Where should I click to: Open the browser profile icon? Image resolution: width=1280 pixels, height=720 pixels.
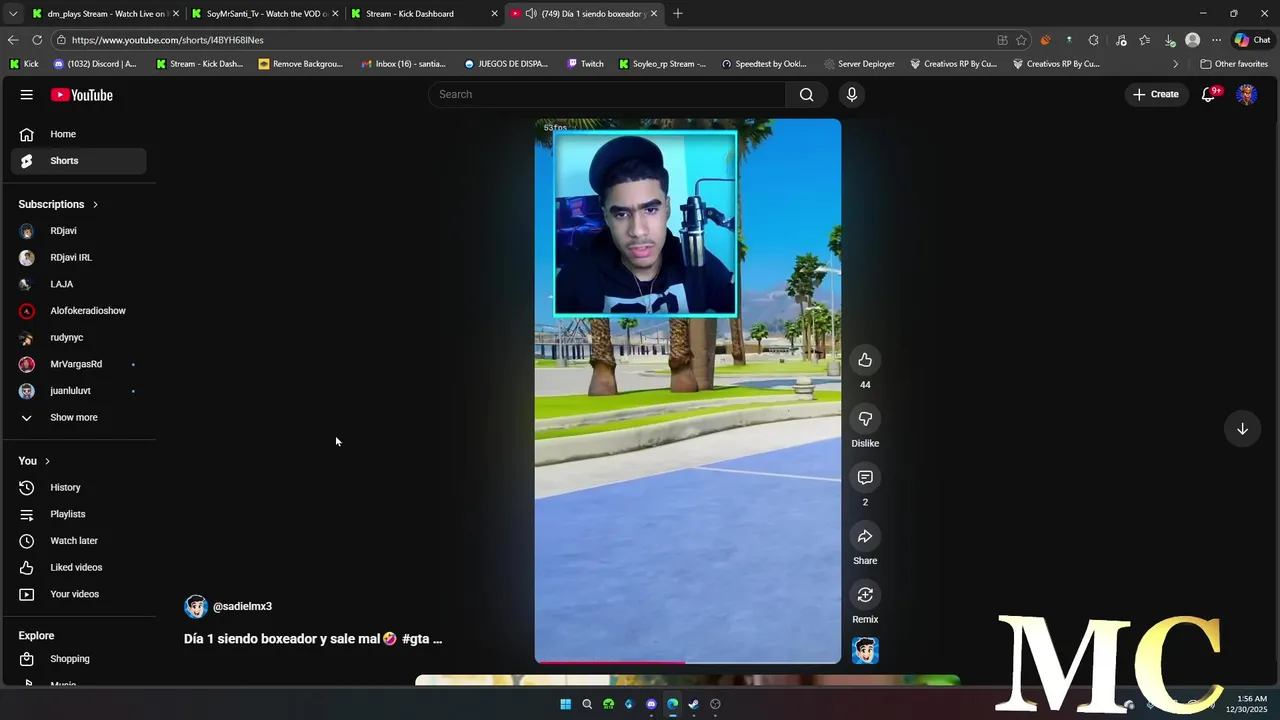click(x=1192, y=40)
